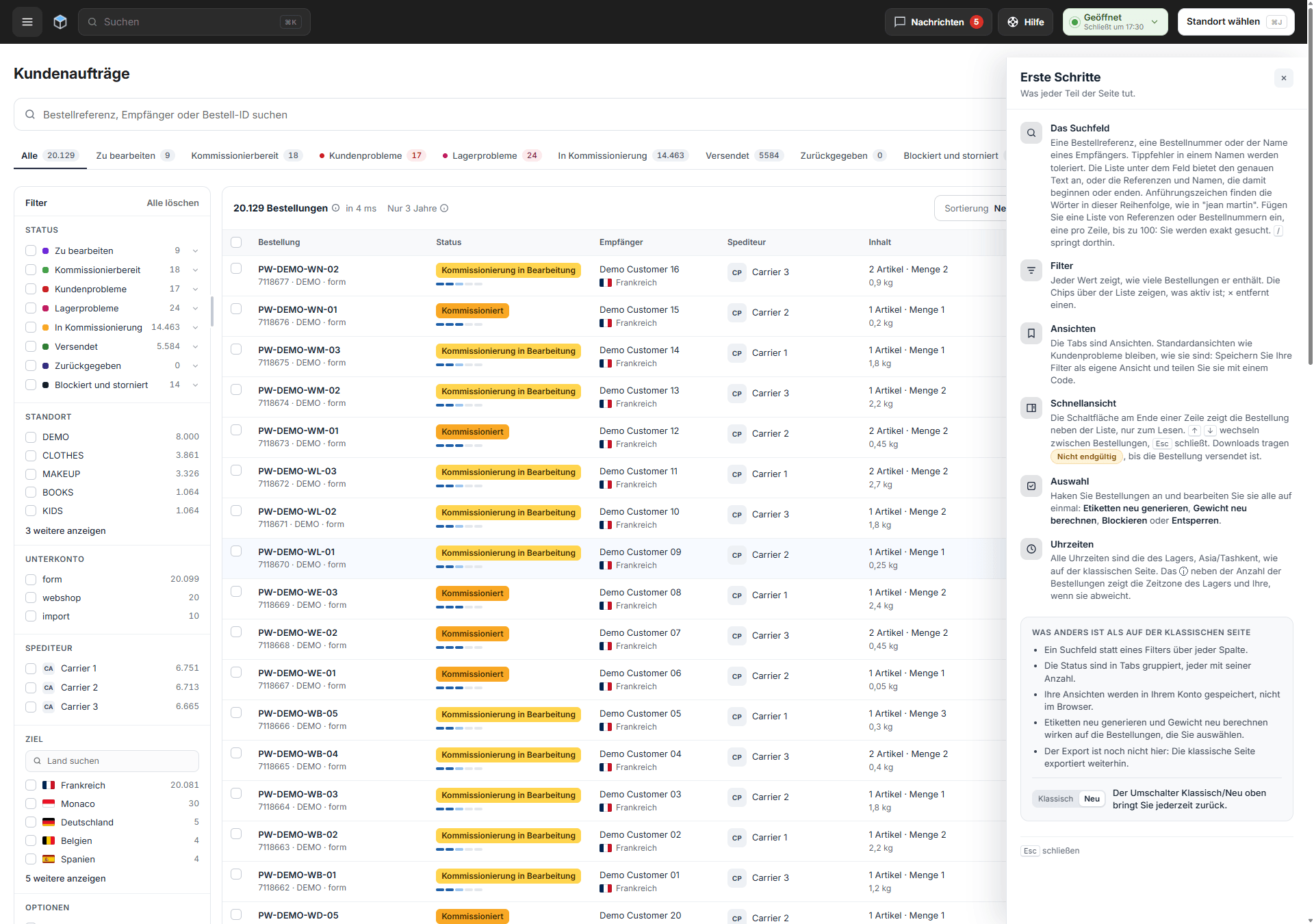Toggle the select-all checkbox in table header

(x=236, y=242)
